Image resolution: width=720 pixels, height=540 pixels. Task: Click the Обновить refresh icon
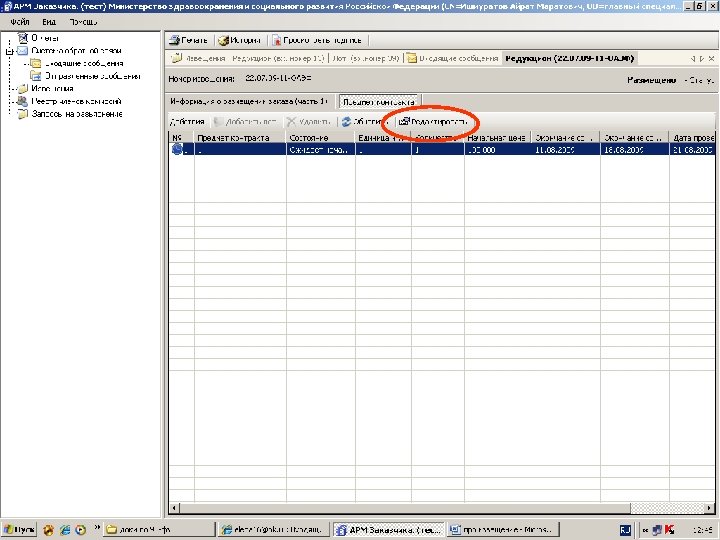(346, 122)
